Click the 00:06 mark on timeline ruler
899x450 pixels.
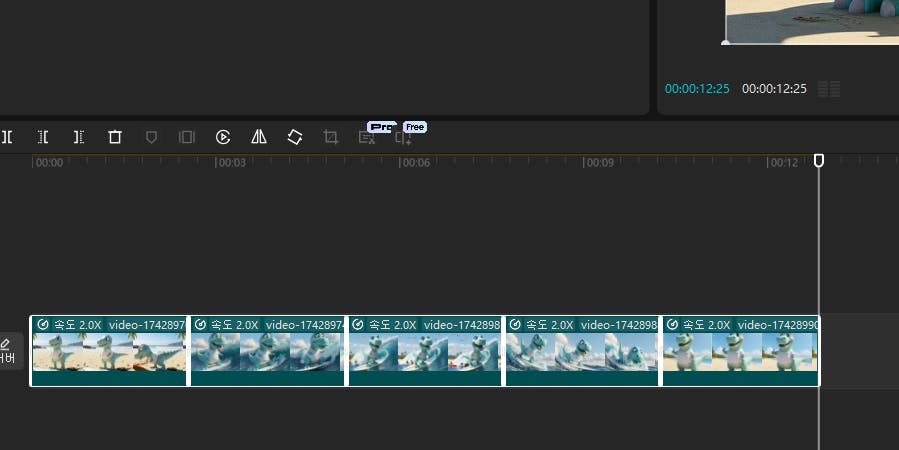(415, 163)
